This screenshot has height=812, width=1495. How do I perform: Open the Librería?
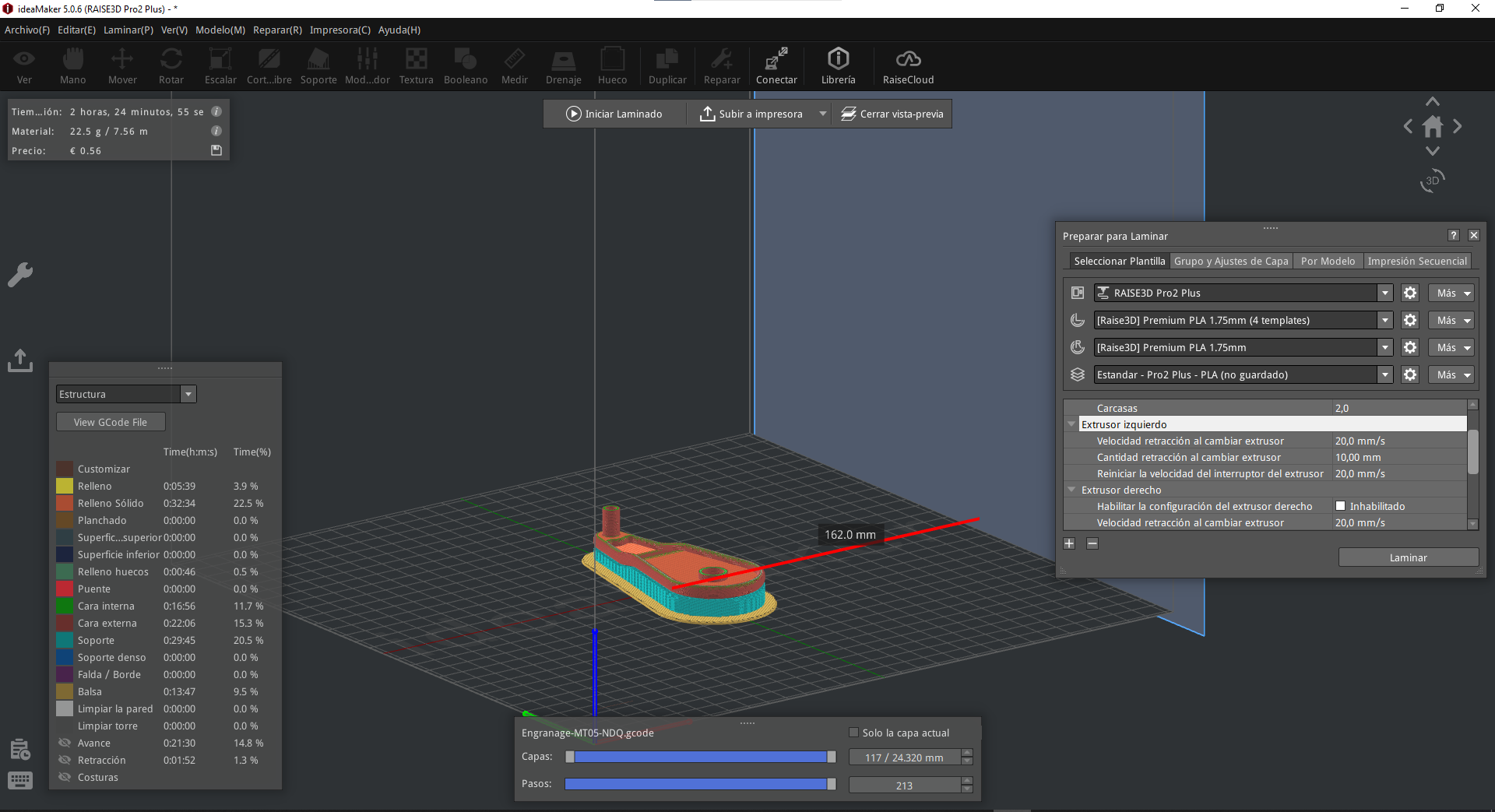coord(839,66)
